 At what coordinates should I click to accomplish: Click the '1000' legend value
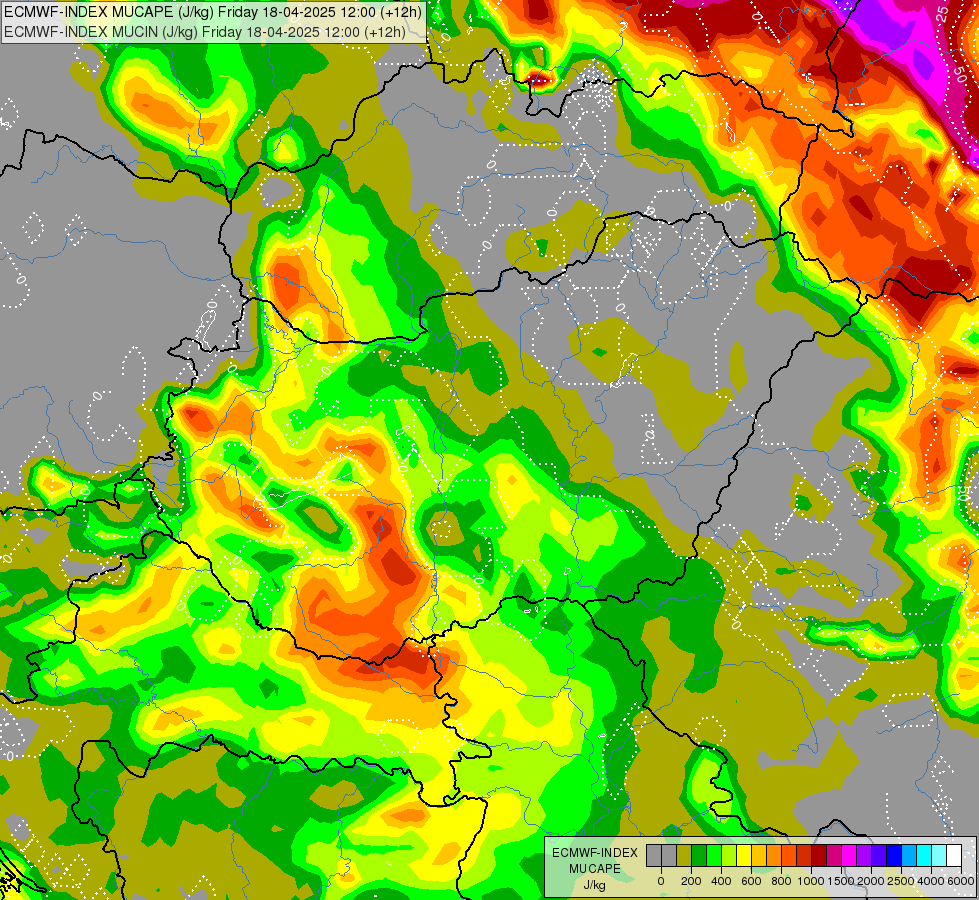(811, 881)
